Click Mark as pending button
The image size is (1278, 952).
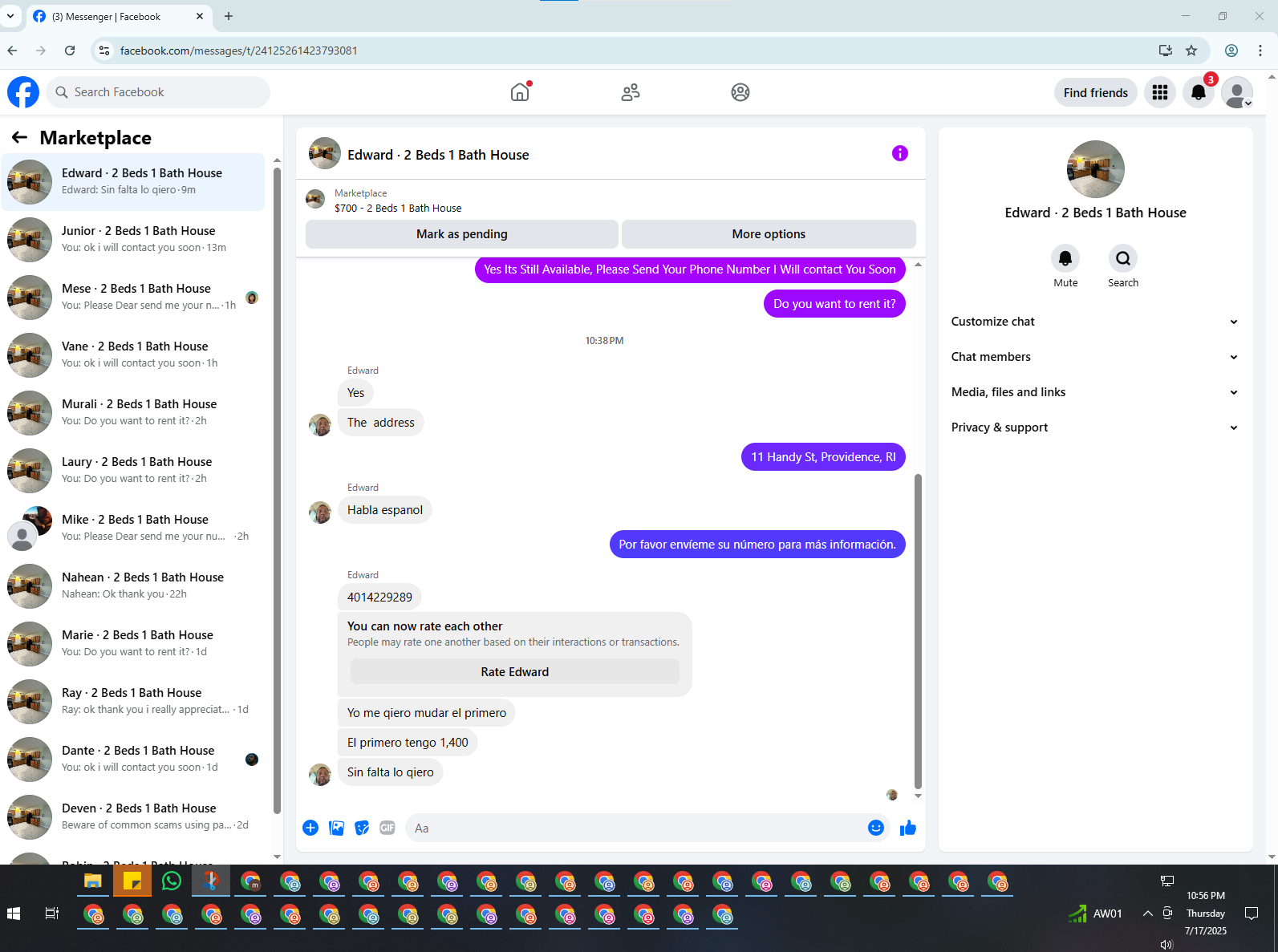462,234
